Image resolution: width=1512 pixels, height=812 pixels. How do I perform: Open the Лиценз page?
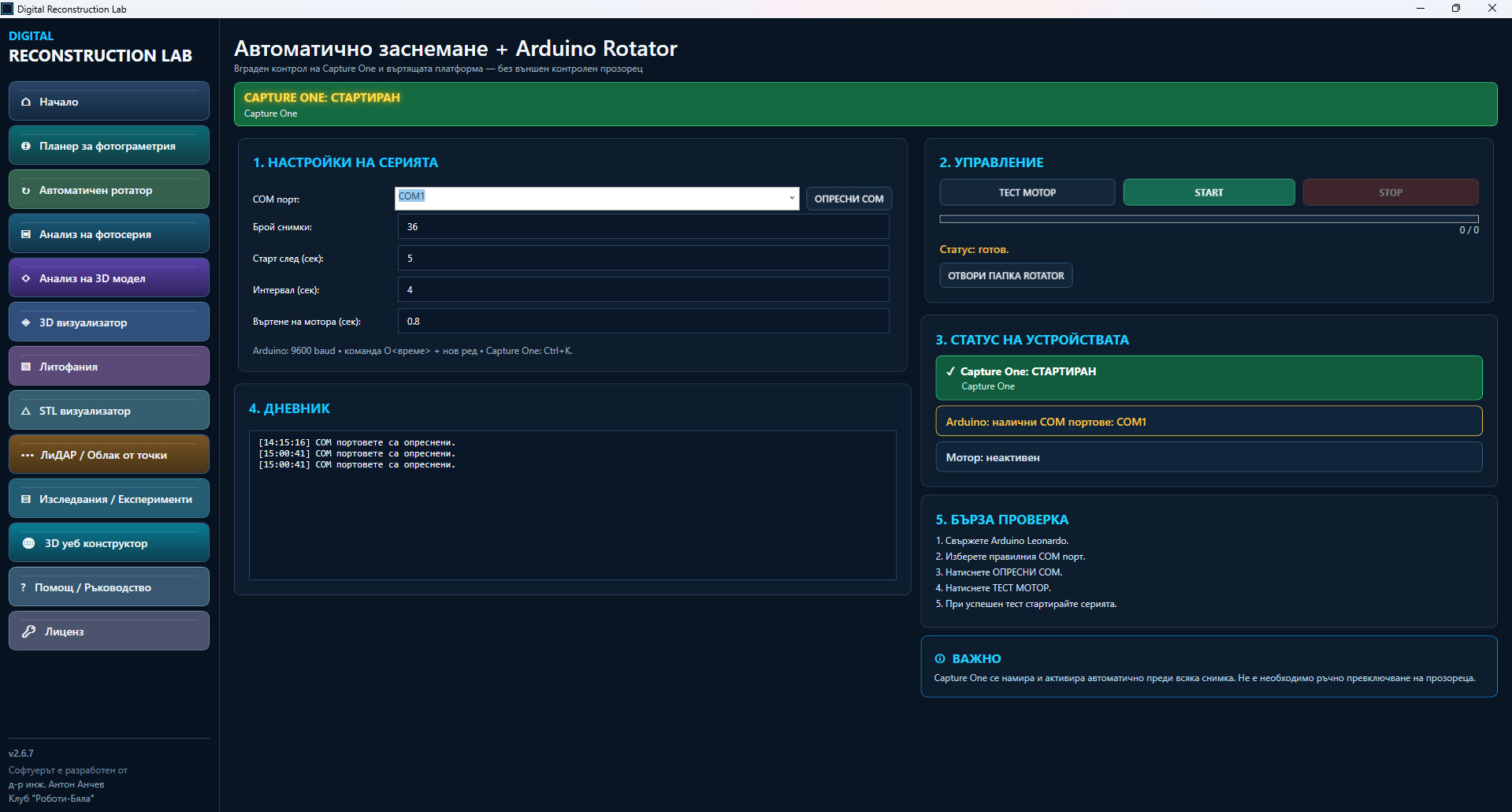[109, 631]
